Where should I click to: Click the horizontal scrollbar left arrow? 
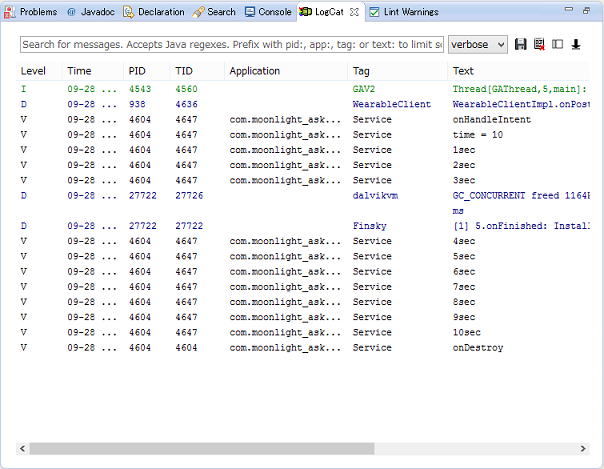click(22, 449)
